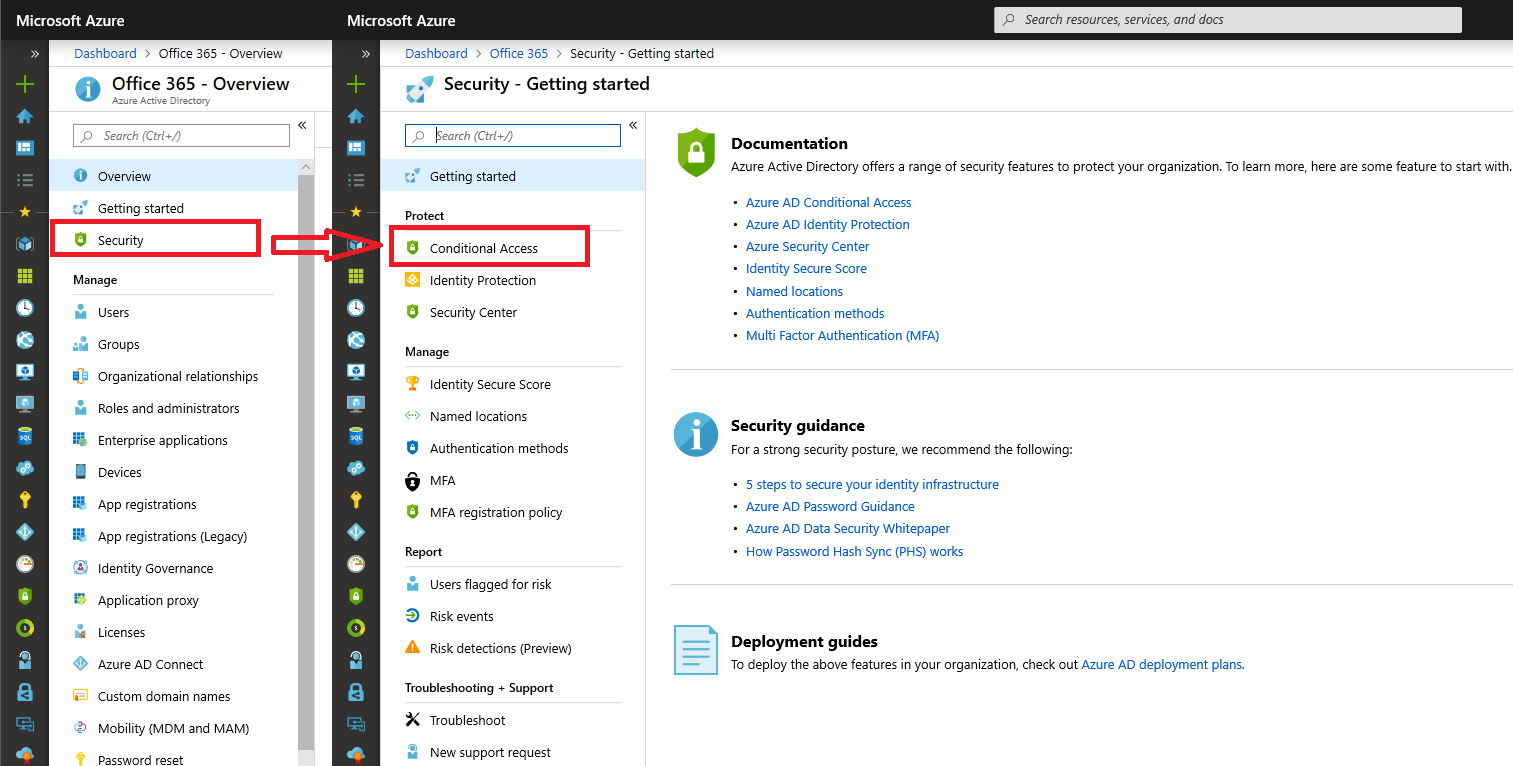1513x766 pixels.
Task: Expand the leftmost sidebar with the double chevron
Action: (35, 54)
